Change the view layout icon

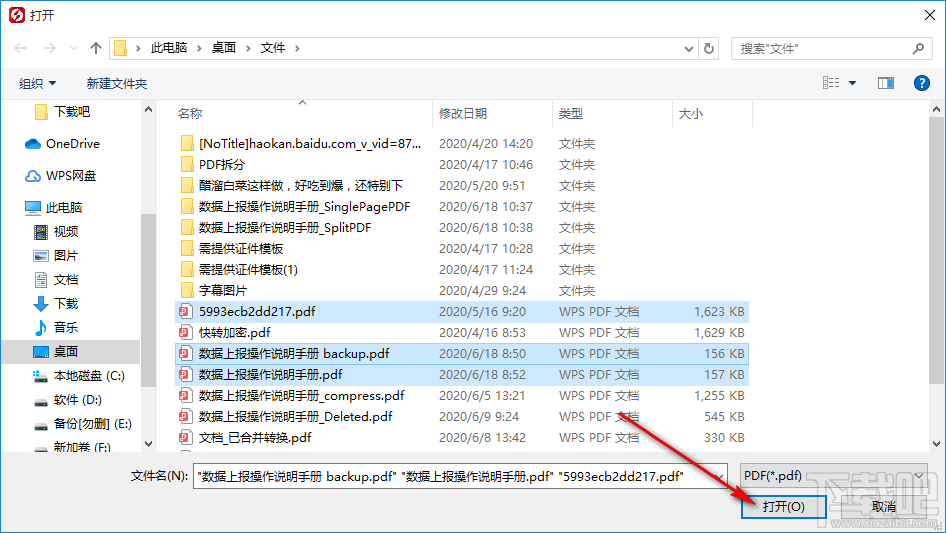(x=831, y=83)
